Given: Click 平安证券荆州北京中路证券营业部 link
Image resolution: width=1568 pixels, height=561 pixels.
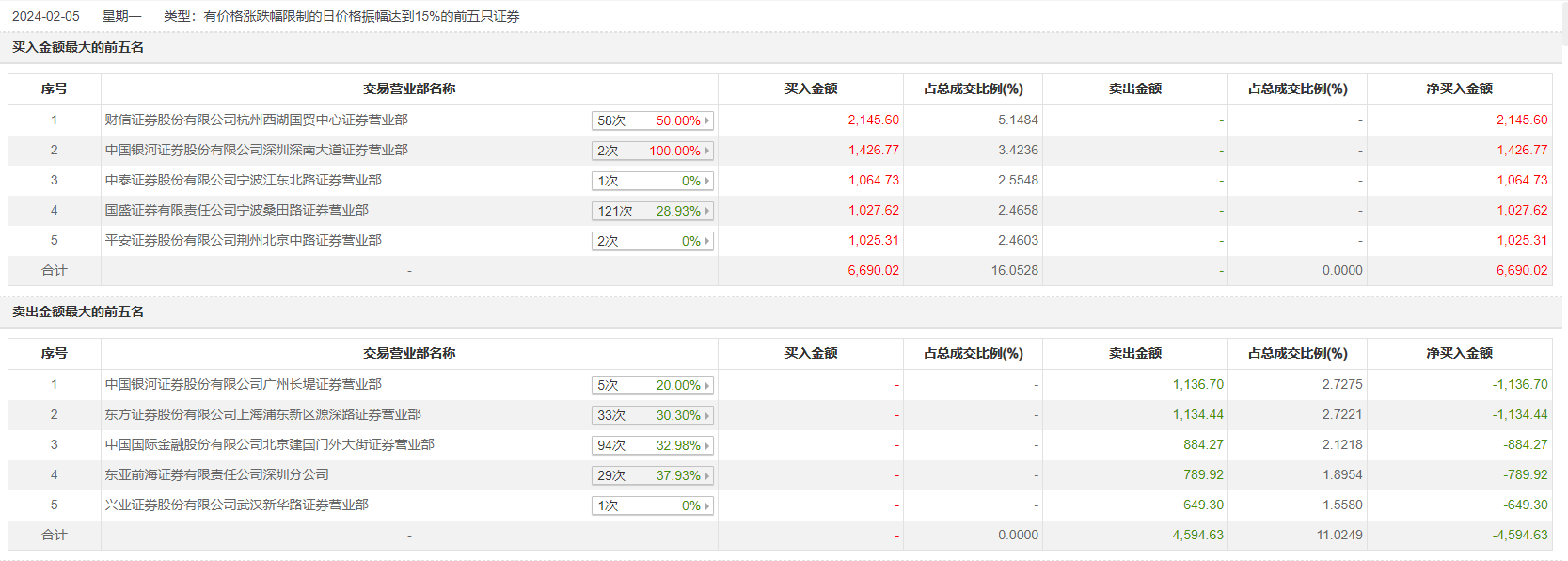Looking at the screenshot, I should coord(243,240).
